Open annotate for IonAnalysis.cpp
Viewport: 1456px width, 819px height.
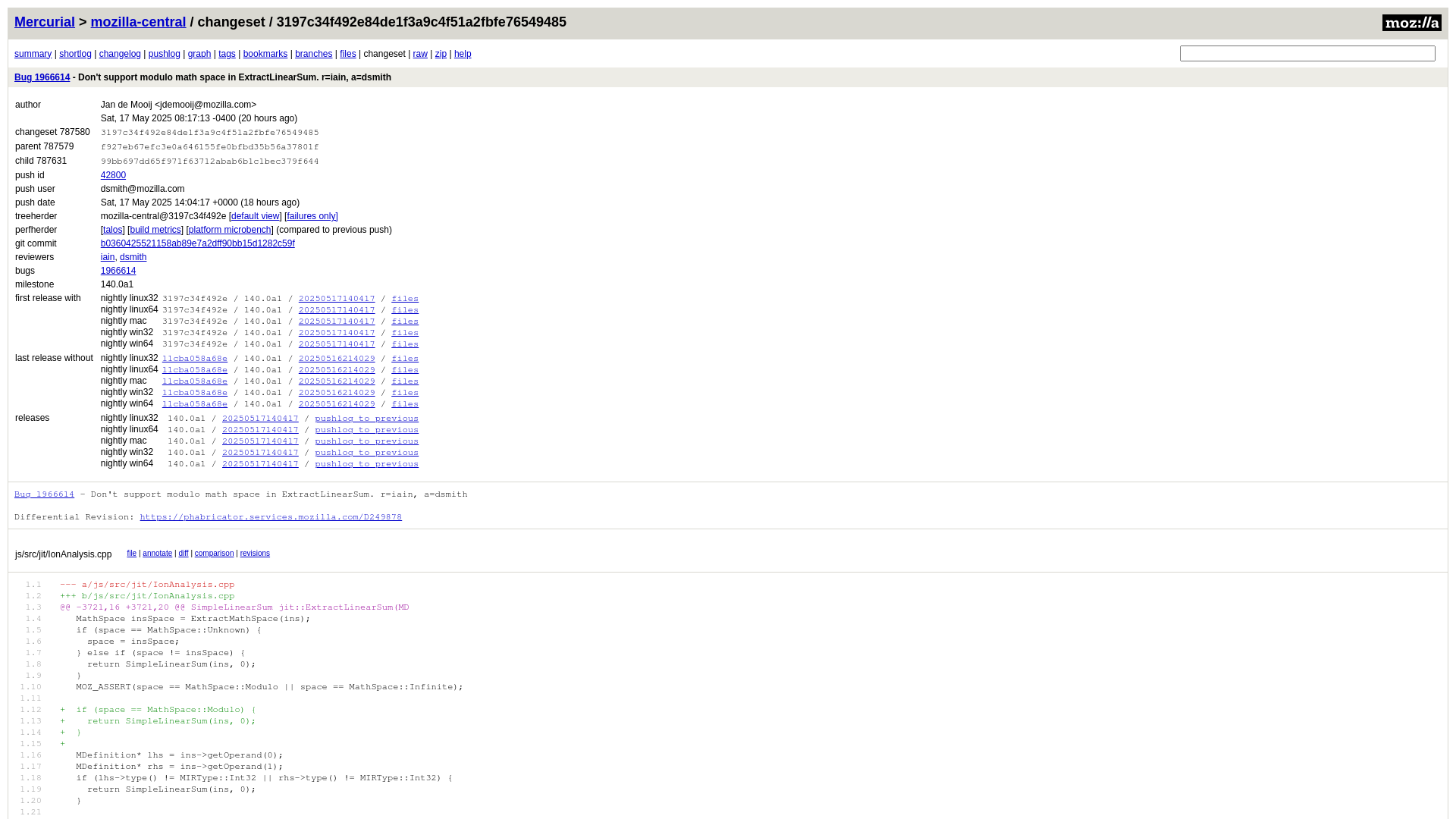click(158, 554)
